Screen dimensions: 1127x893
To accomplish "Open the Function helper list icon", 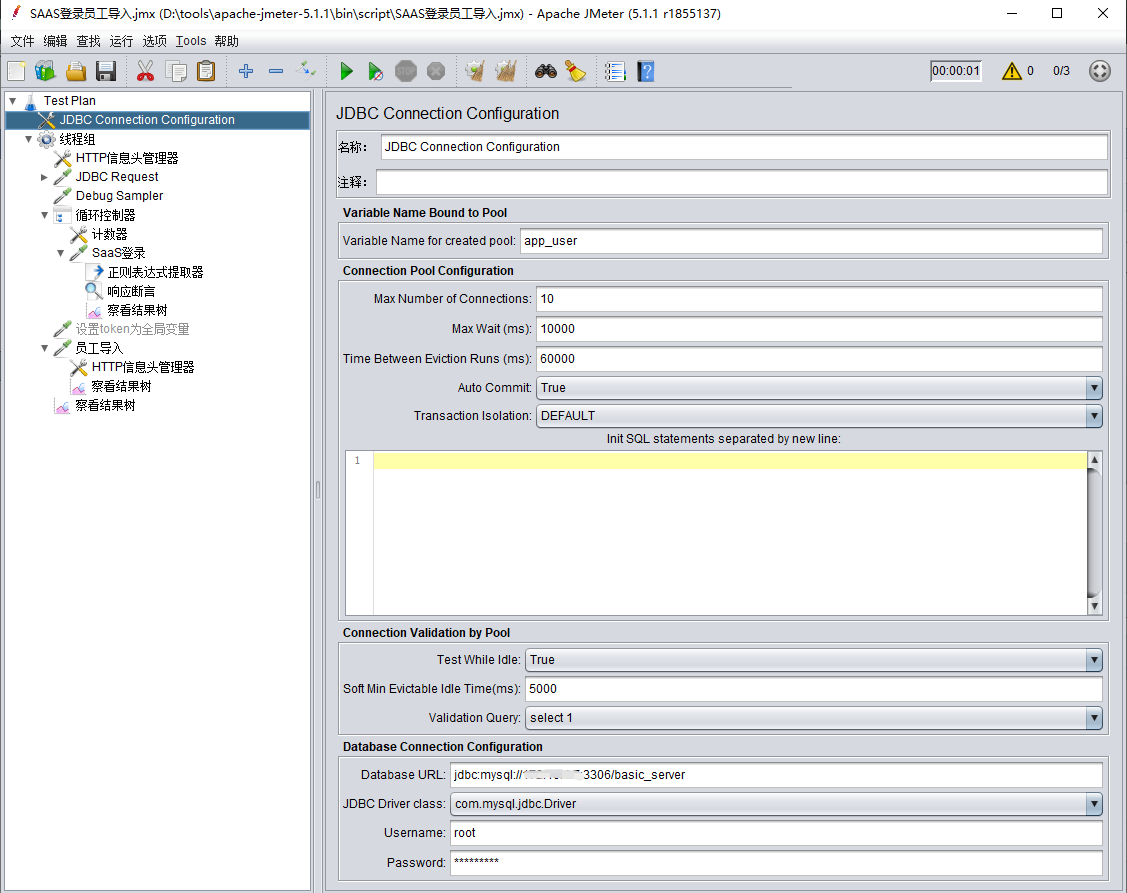I will pyautogui.click(x=615, y=71).
